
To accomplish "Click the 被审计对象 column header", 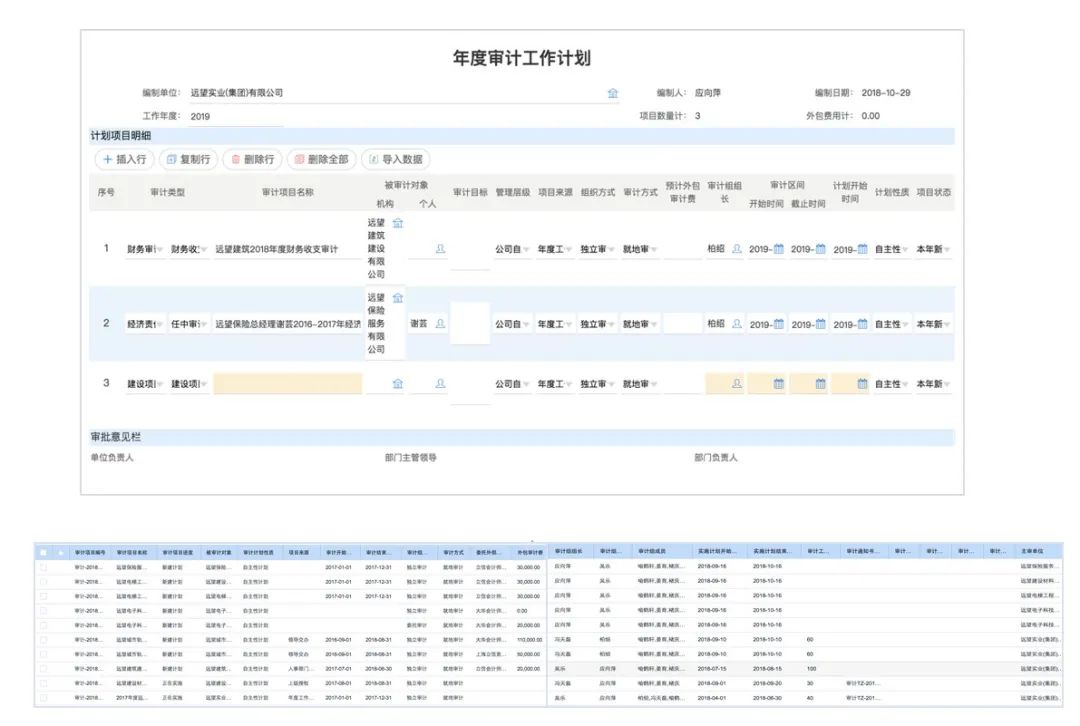I will click(219, 552).
